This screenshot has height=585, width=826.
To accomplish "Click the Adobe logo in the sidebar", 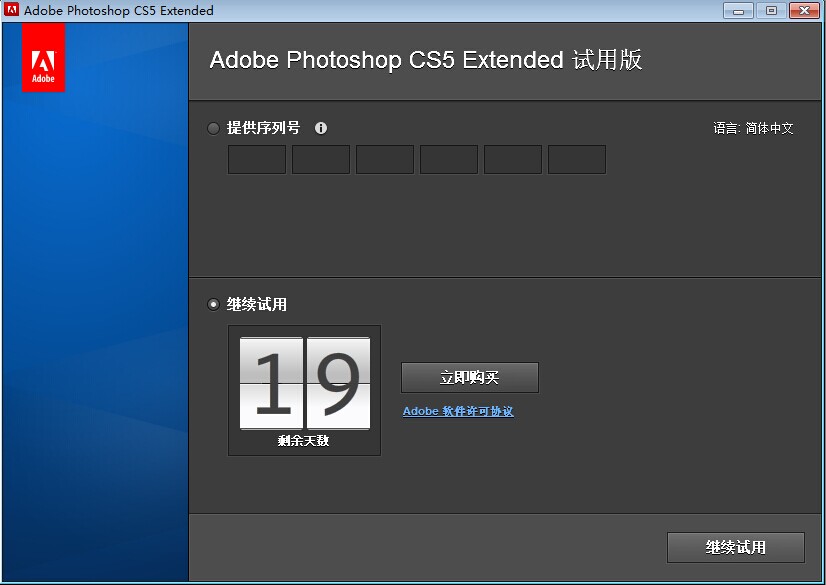I will click(x=43, y=57).
